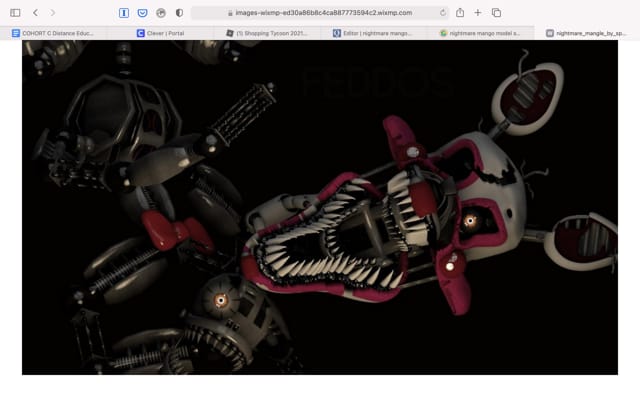640x400 pixels.
Task: Reload the current page
Action: pyautogui.click(x=443, y=13)
